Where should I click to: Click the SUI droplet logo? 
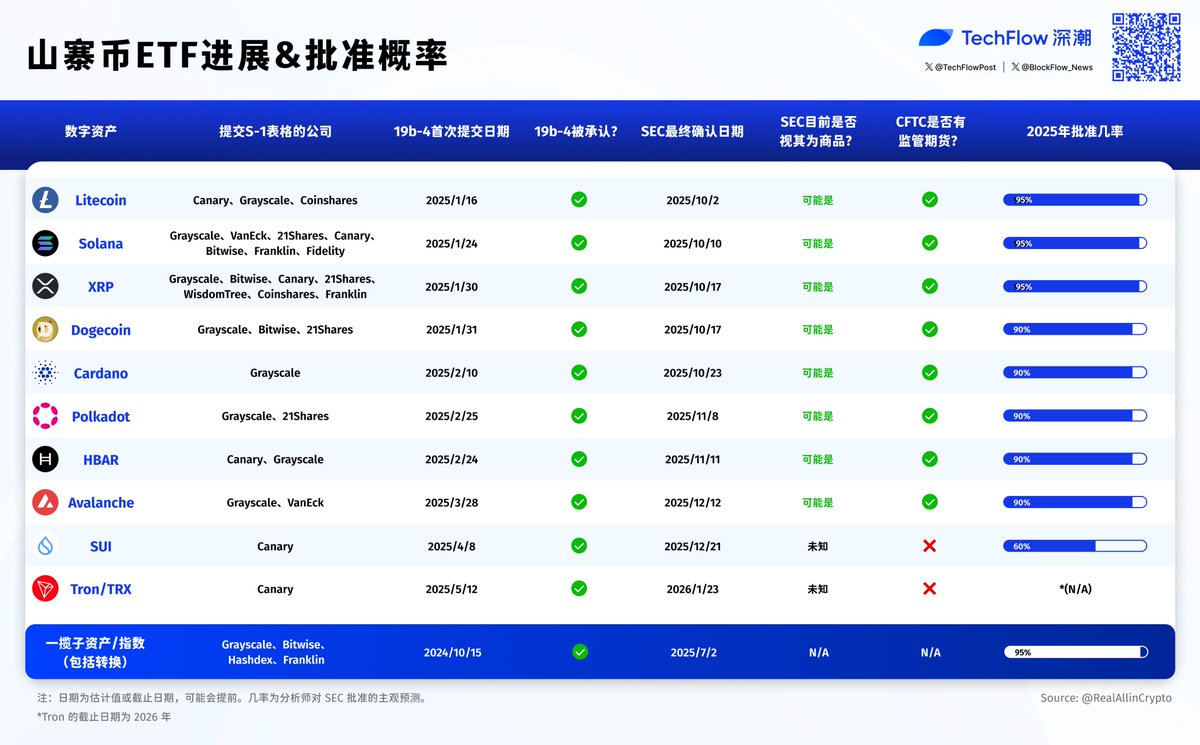[x=45, y=546]
